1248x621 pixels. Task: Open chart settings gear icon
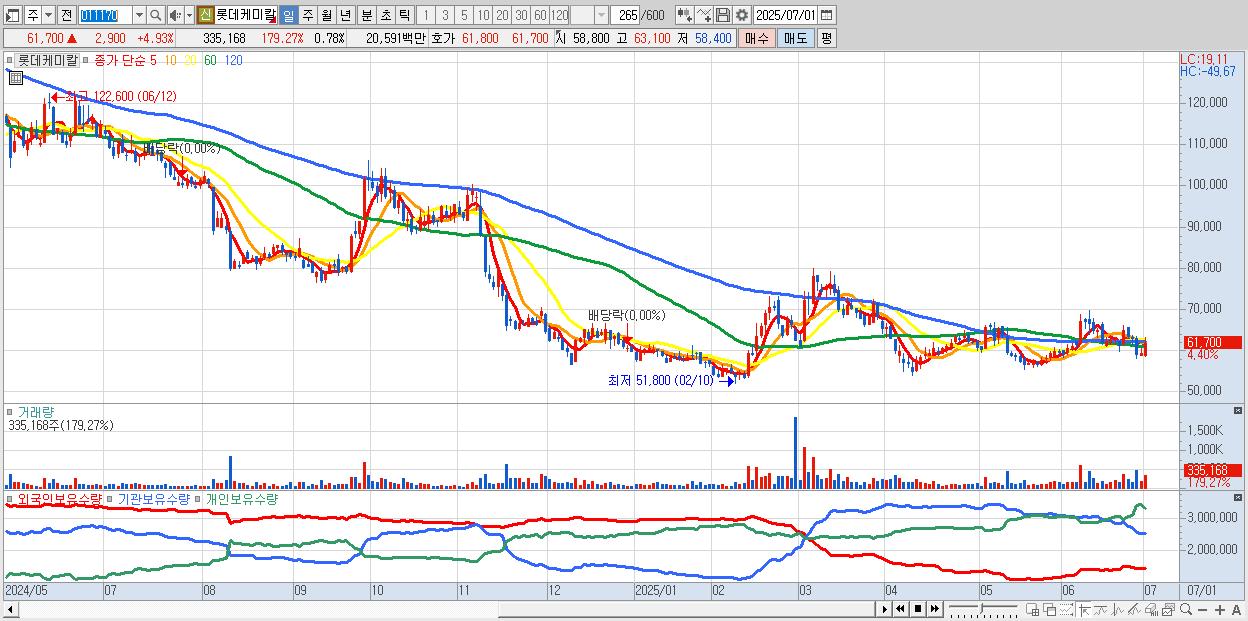pyautogui.click(x=741, y=15)
